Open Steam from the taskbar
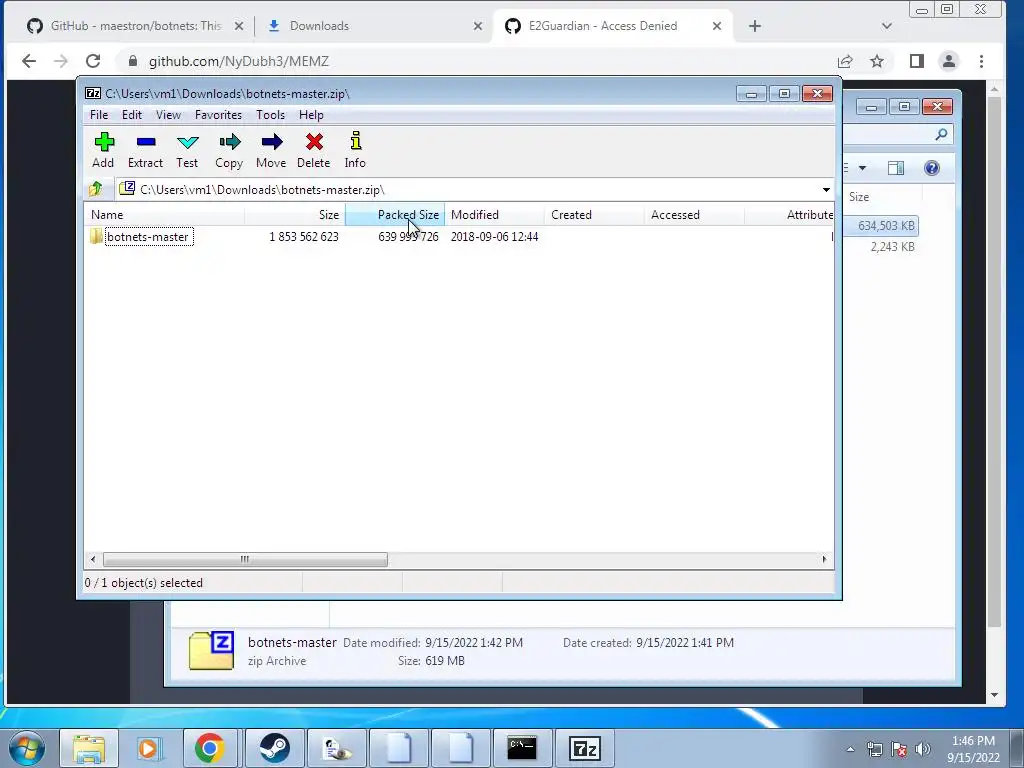The height and width of the screenshot is (768, 1024). coord(274,748)
